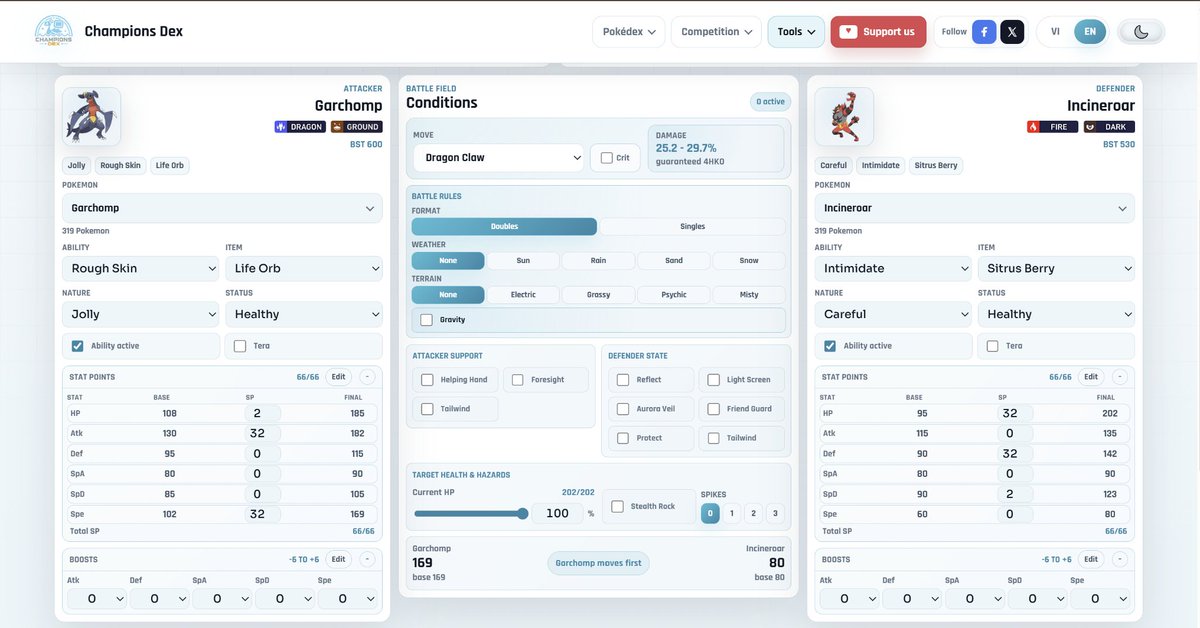Open the Incineroar Pokemon dropdown
Image resolution: width=1200 pixels, height=628 pixels.
click(x=975, y=208)
